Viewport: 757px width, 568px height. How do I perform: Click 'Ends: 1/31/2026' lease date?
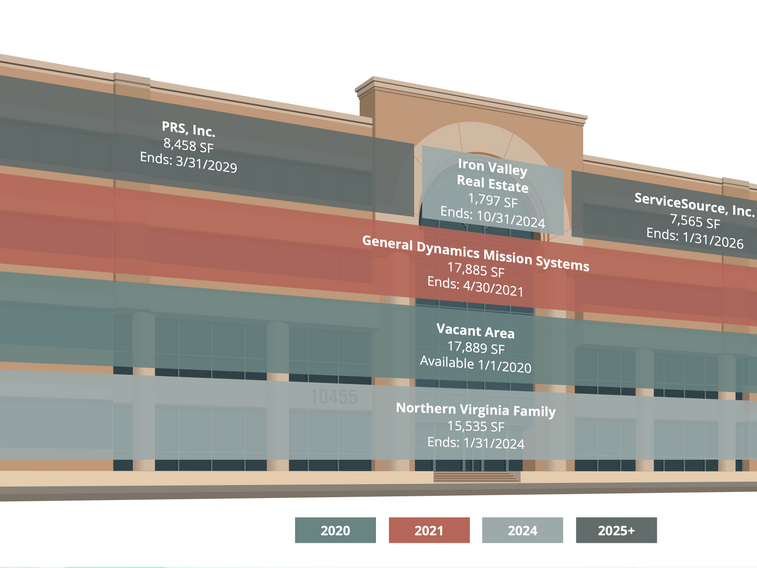click(x=695, y=238)
